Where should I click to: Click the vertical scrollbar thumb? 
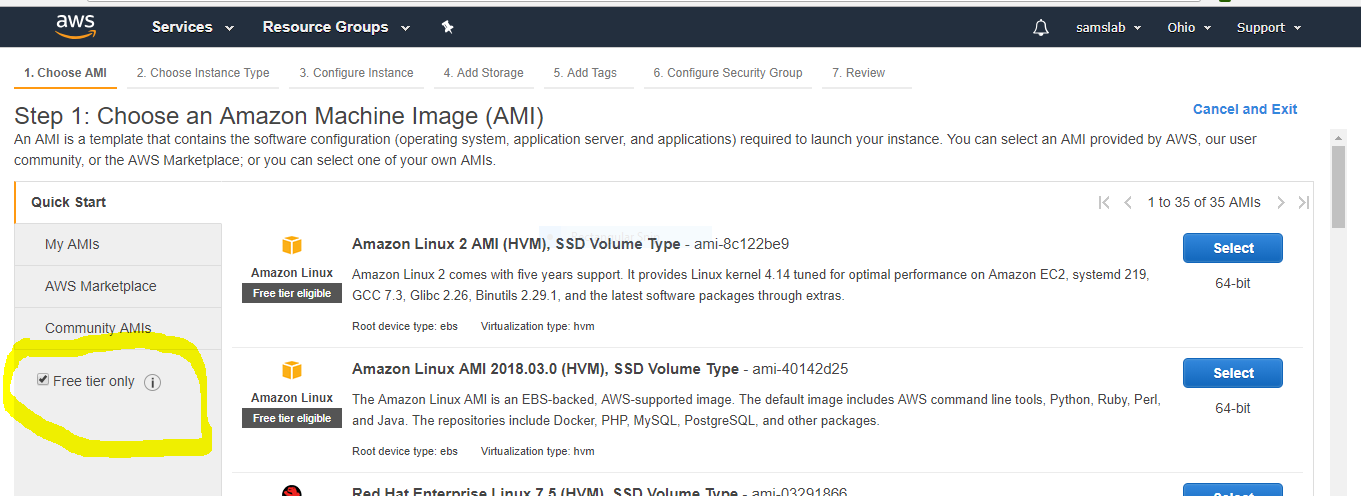click(x=1338, y=187)
